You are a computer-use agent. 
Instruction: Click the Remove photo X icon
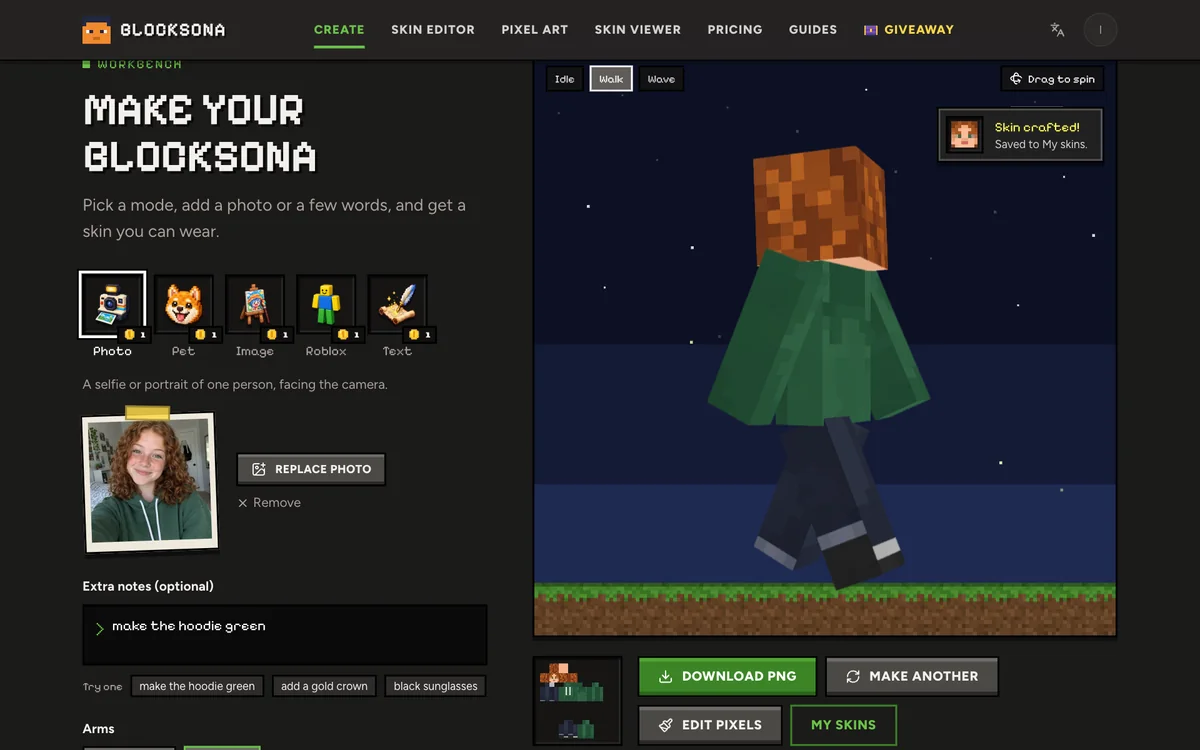[243, 503]
